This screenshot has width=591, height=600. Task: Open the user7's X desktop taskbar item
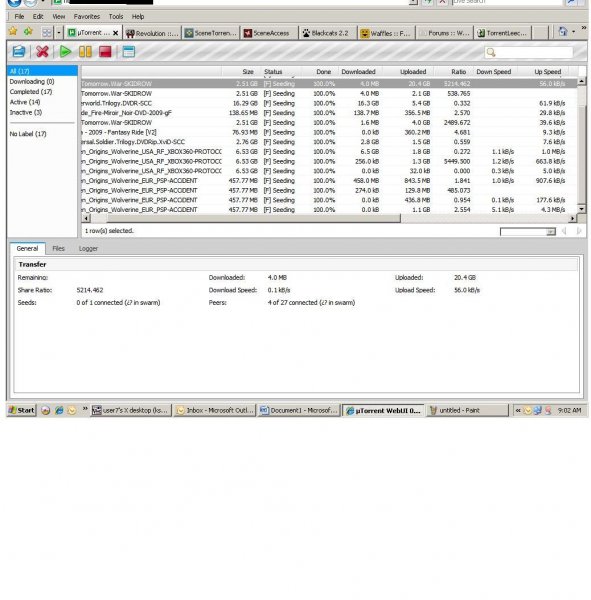click(x=131, y=410)
